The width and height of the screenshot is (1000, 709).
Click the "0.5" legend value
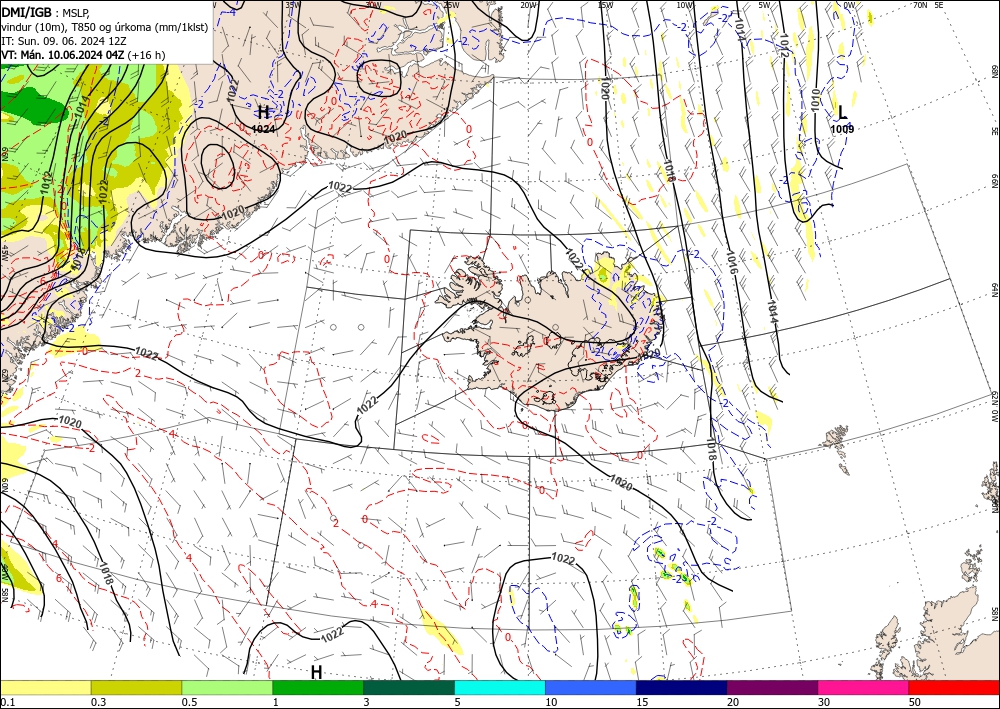(x=188, y=702)
